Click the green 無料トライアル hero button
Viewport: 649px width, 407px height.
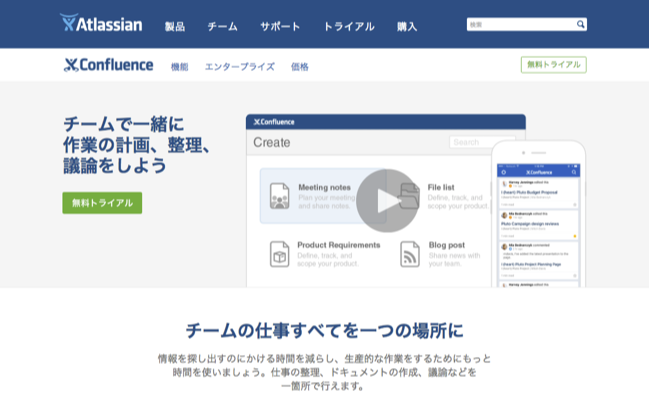point(102,203)
